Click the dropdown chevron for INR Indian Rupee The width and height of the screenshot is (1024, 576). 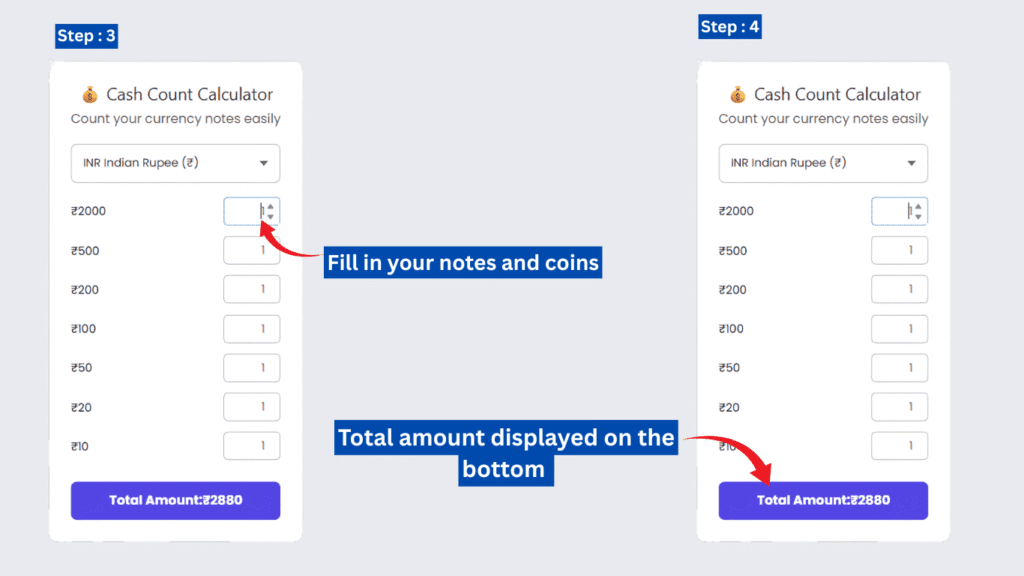pyautogui.click(x=265, y=163)
